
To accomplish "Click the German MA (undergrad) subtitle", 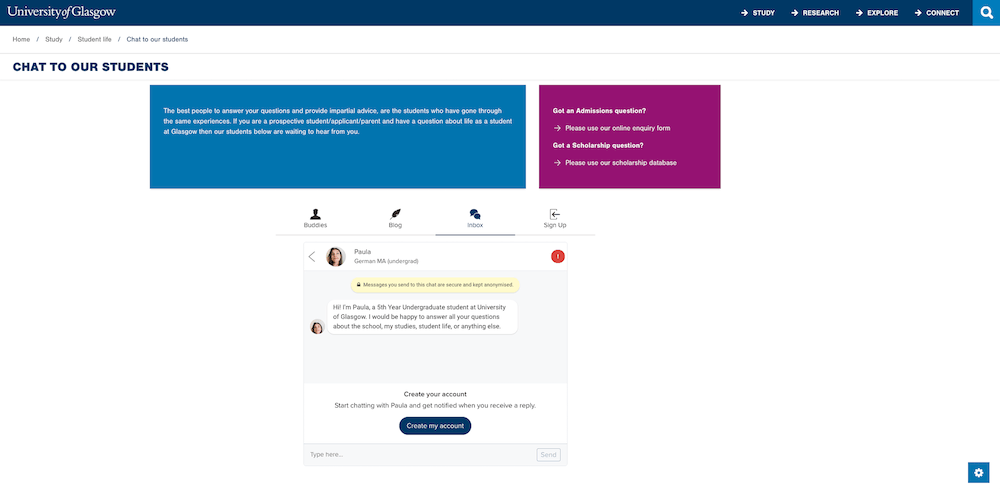I will (x=386, y=261).
